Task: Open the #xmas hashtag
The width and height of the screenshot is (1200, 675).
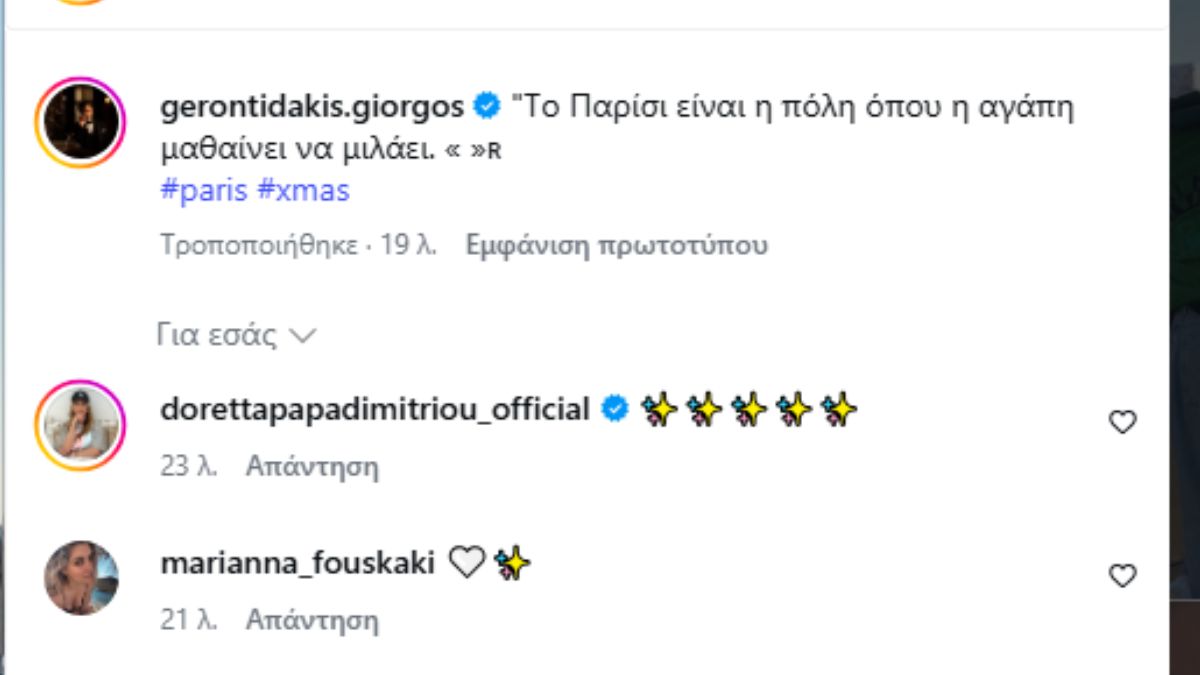Action: pyautogui.click(x=303, y=190)
